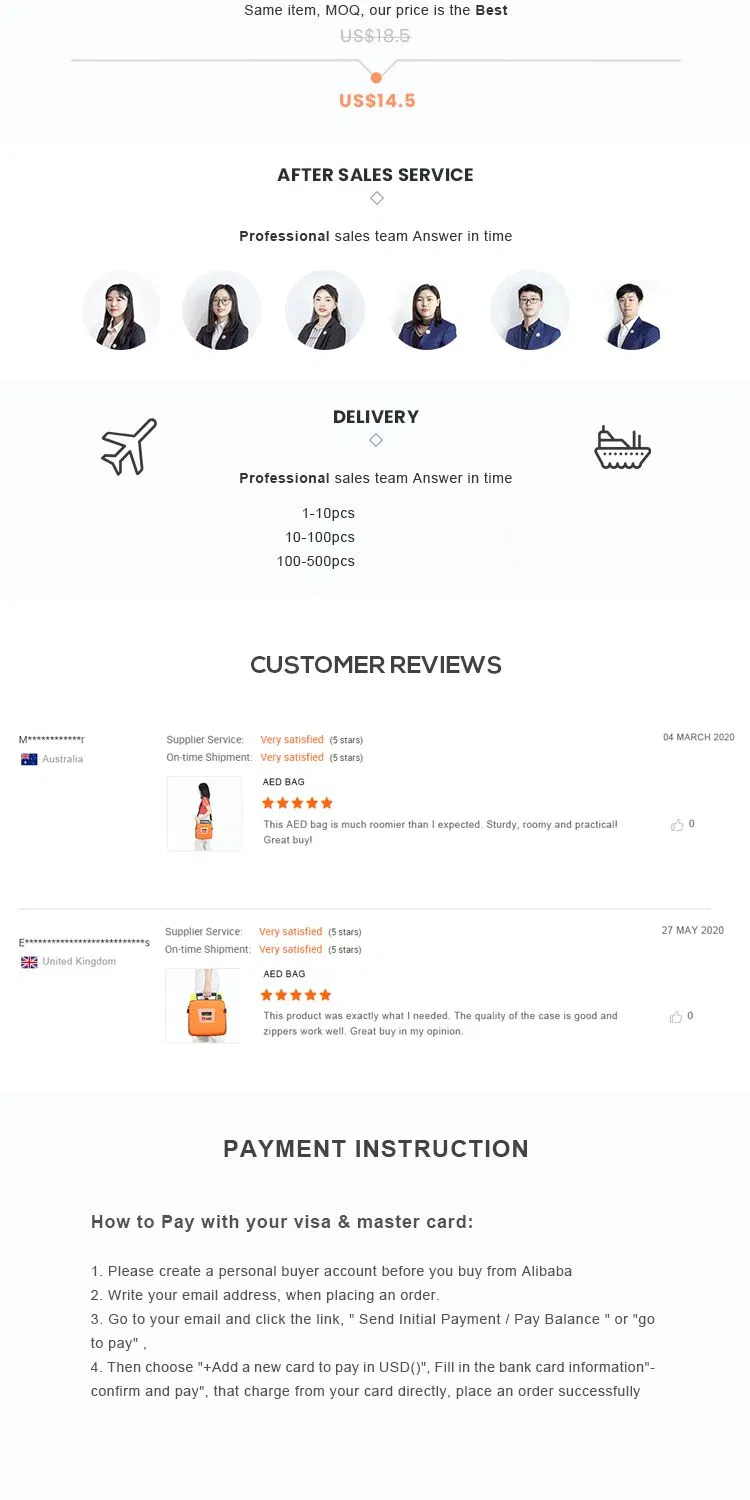Click diamond icon under Delivery heading
The height and width of the screenshot is (1500, 750).
tap(376, 440)
